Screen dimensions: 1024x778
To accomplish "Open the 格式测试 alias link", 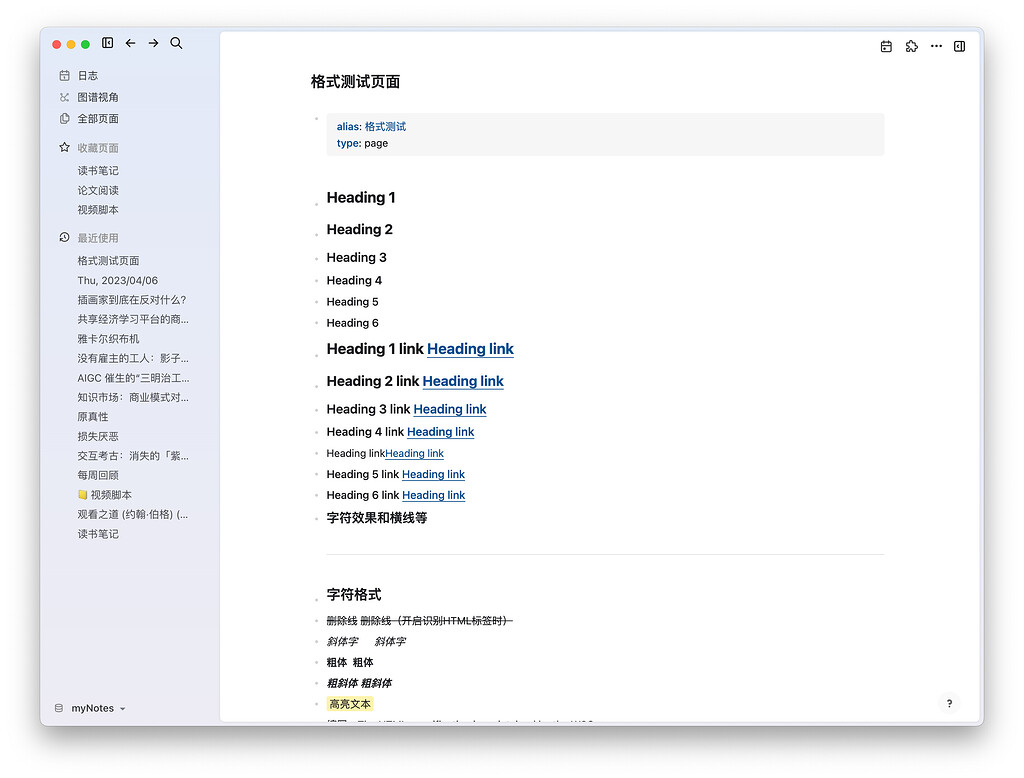I will (x=388, y=127).
